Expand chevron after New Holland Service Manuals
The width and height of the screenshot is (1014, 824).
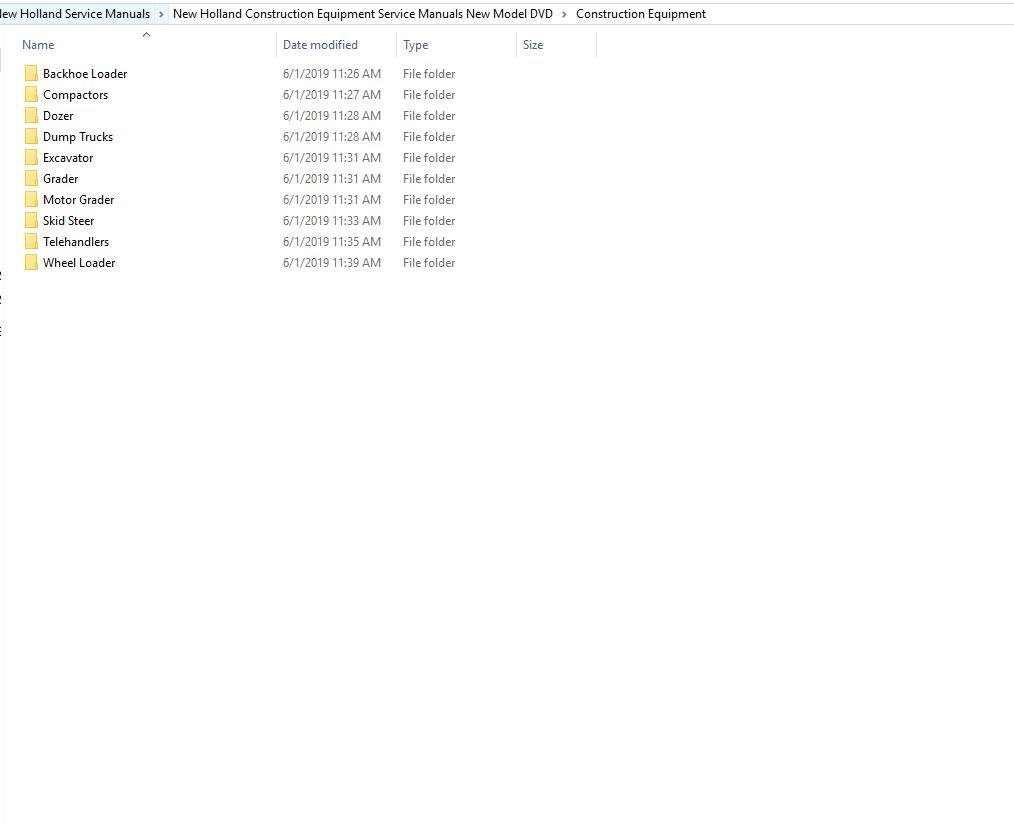point(161,14)
